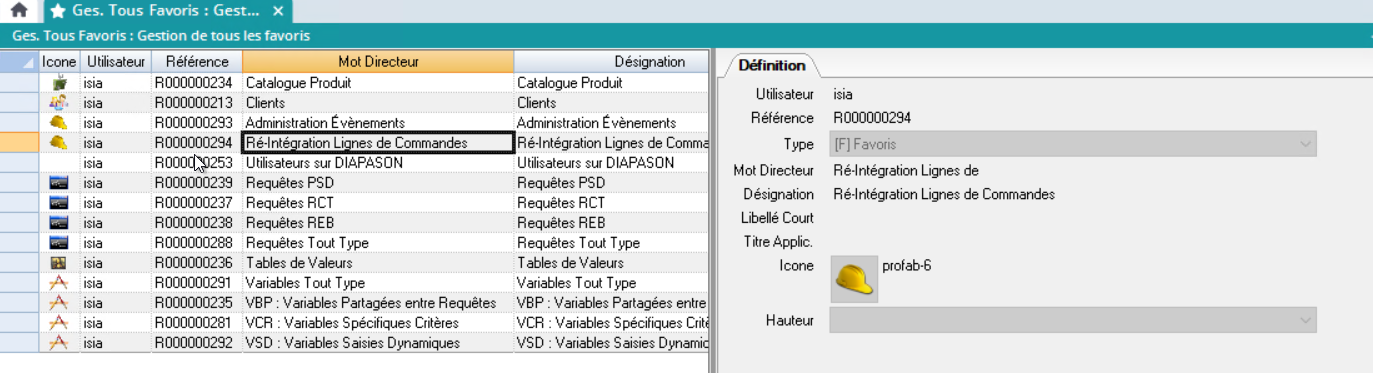Click the profab-6 helmet icon in Définition
The height and width of the screenshot is (373, 1373).
point(855,279)
